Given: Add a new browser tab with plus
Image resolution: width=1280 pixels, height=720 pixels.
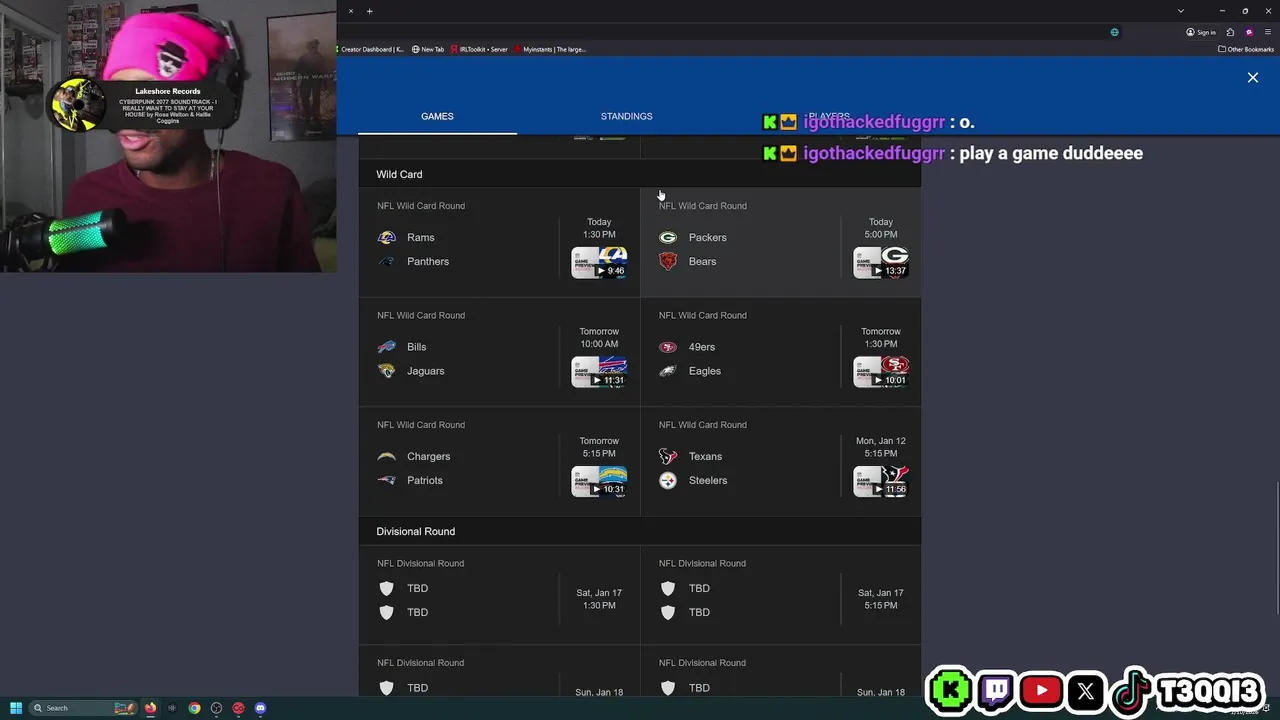Looking at the screenshot, I should 369,11.
